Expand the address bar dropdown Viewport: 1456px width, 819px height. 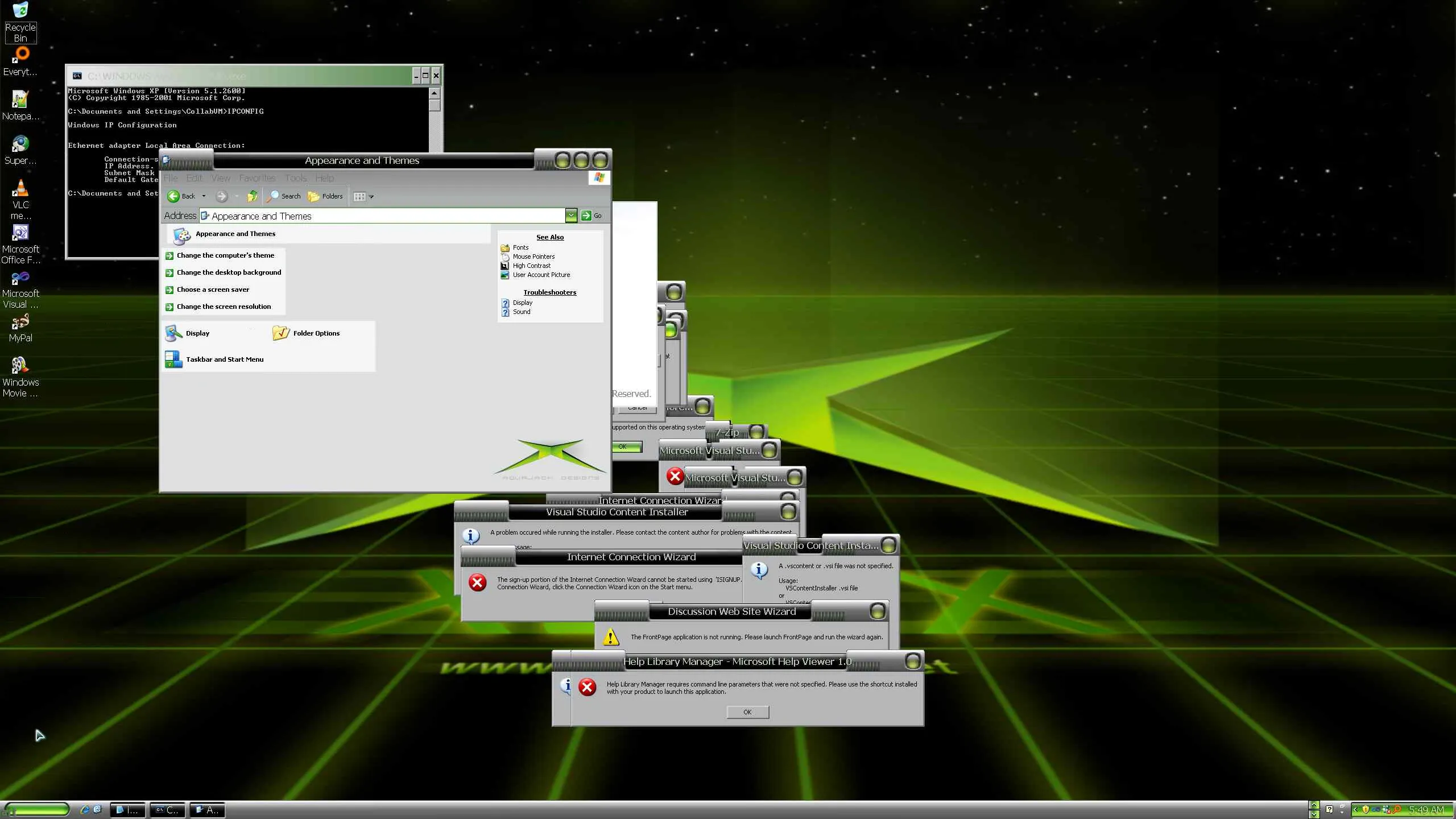[570, 216]
